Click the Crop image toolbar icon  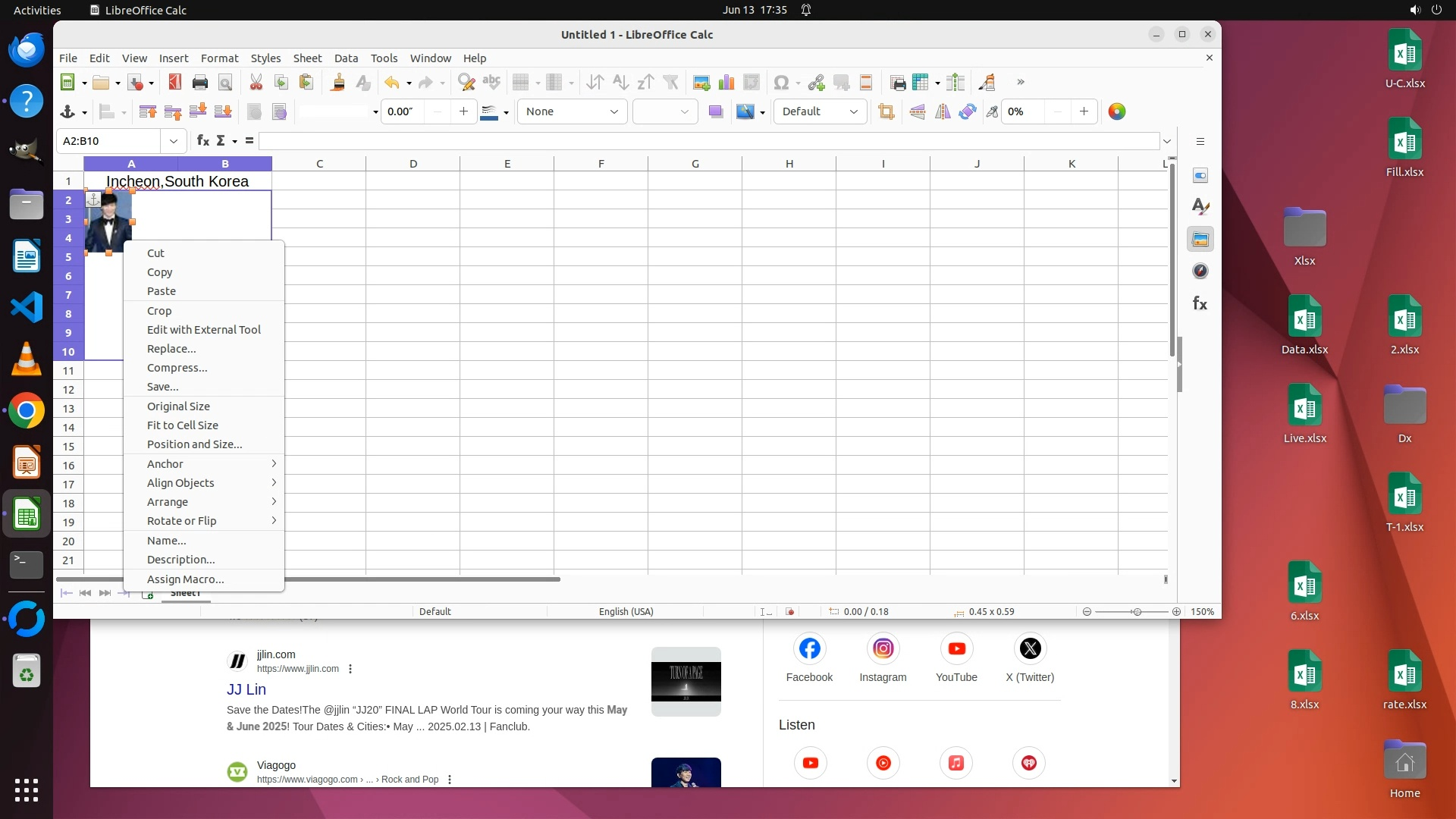pyautogui.click(x=886, y=112)
